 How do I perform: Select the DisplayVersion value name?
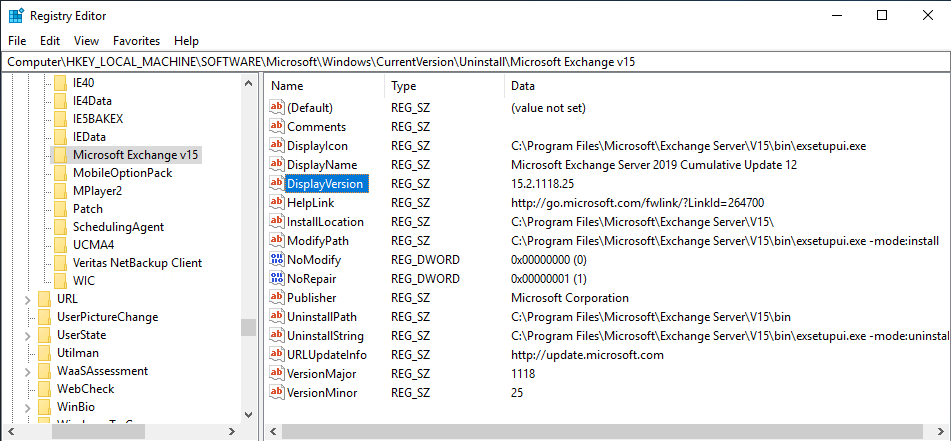[325, 184]
